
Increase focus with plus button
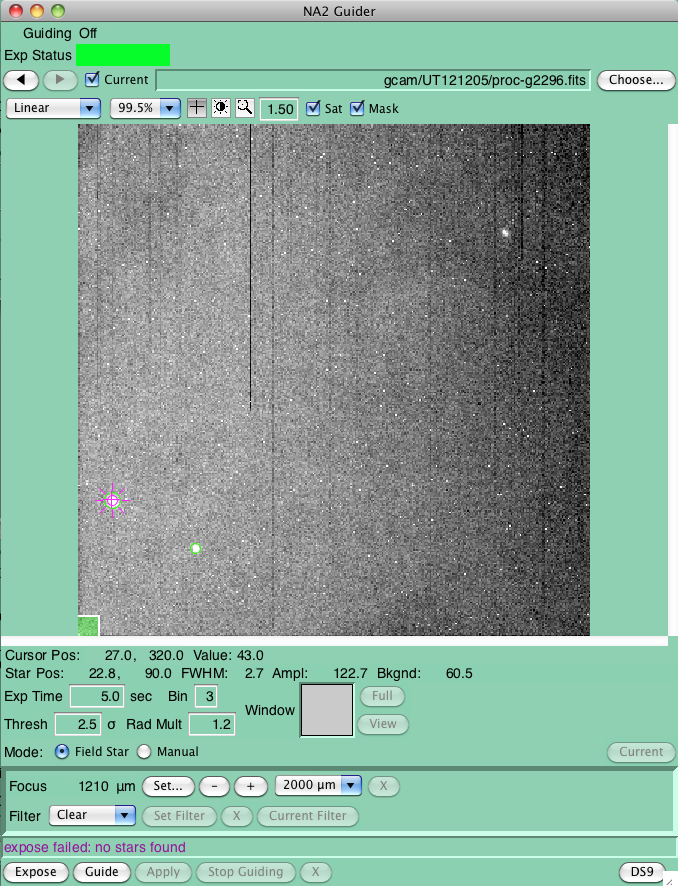pyautogui.click(x=250, y=786)
